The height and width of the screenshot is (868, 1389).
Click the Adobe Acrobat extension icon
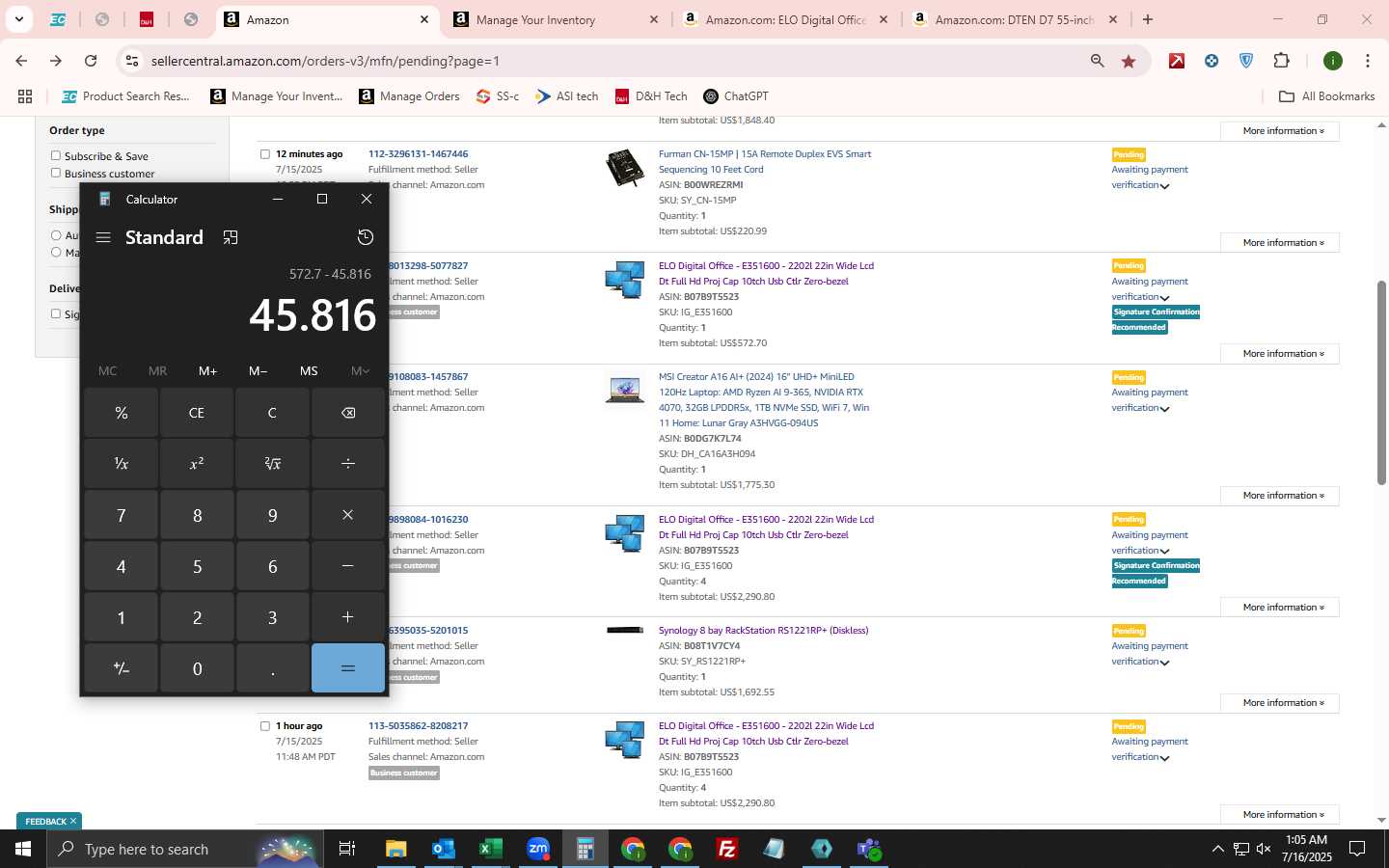click(x=1177, y=61)
